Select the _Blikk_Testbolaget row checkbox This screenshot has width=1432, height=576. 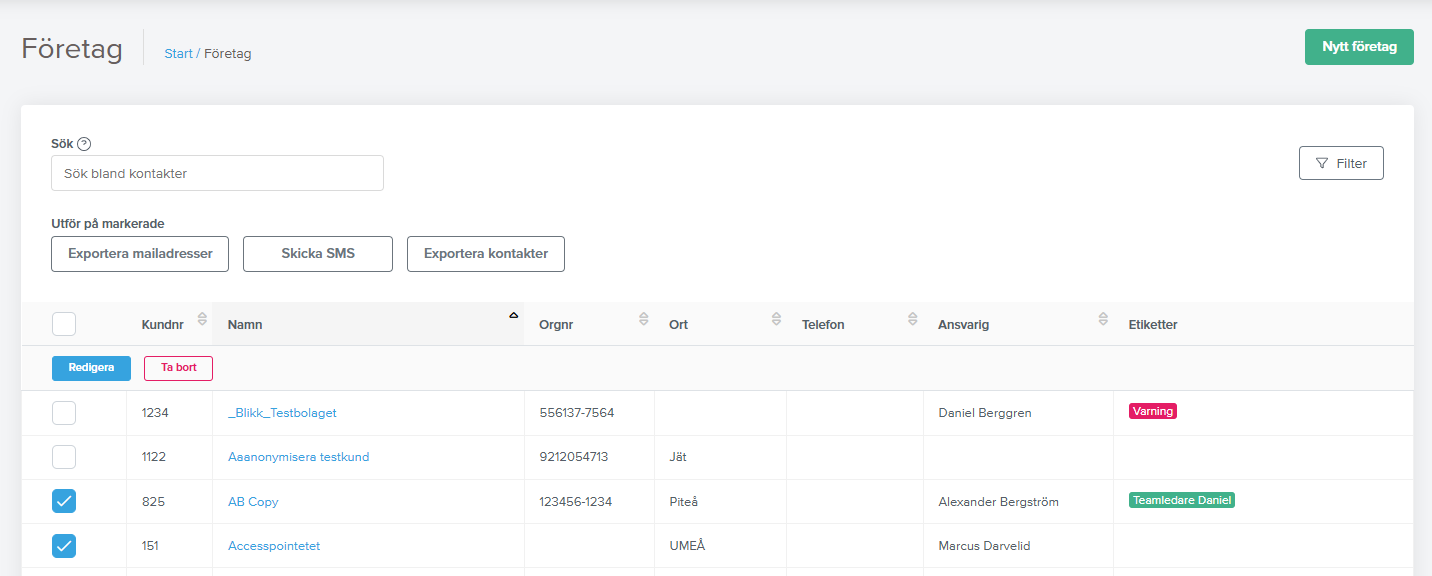coord(64,413)
